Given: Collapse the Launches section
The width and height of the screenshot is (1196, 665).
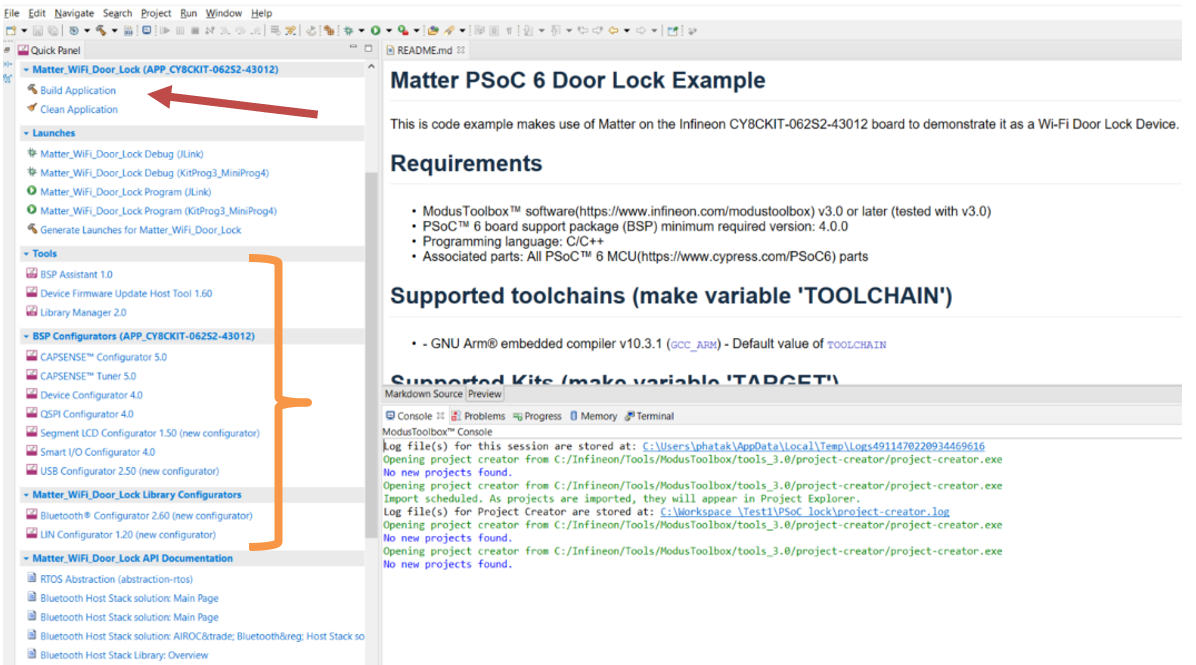Looking at the screenshot, I should [x=27, y=133].
